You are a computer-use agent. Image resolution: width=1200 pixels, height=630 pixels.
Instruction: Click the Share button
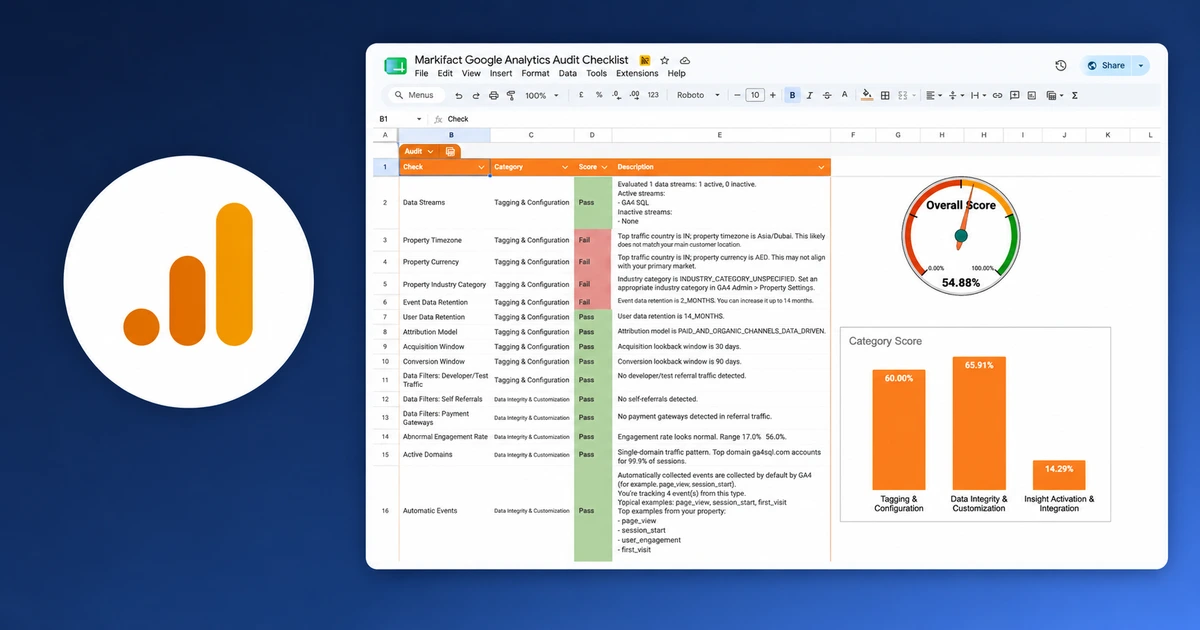[1106, 66]
